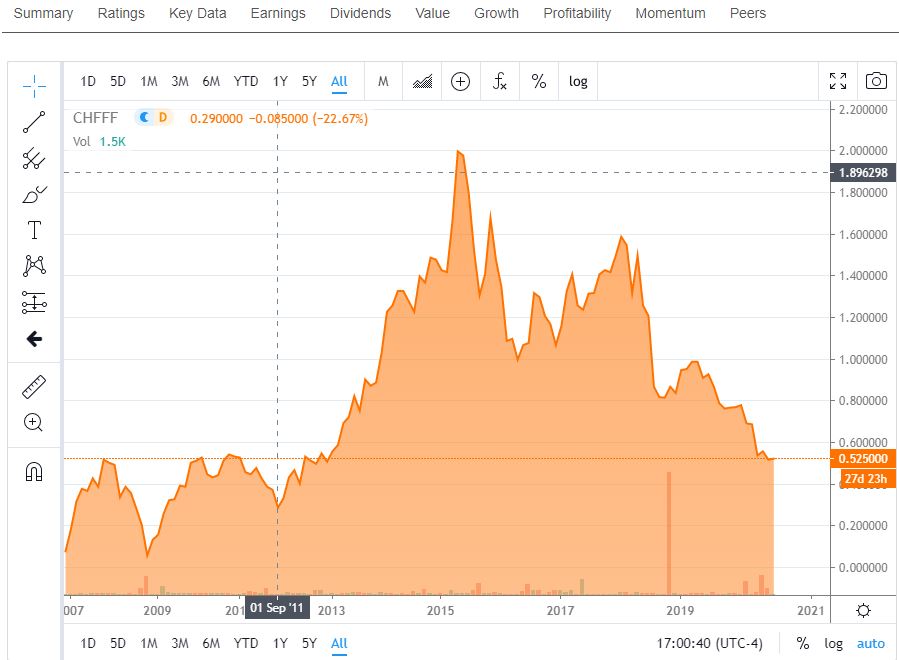Open the Dividends section
Screen dimensions: 899x660
[x=360, y=13]
